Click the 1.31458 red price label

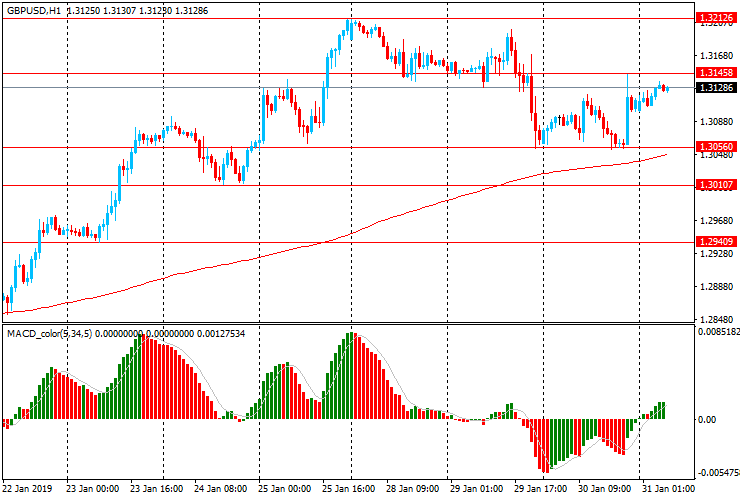(716, 73)
